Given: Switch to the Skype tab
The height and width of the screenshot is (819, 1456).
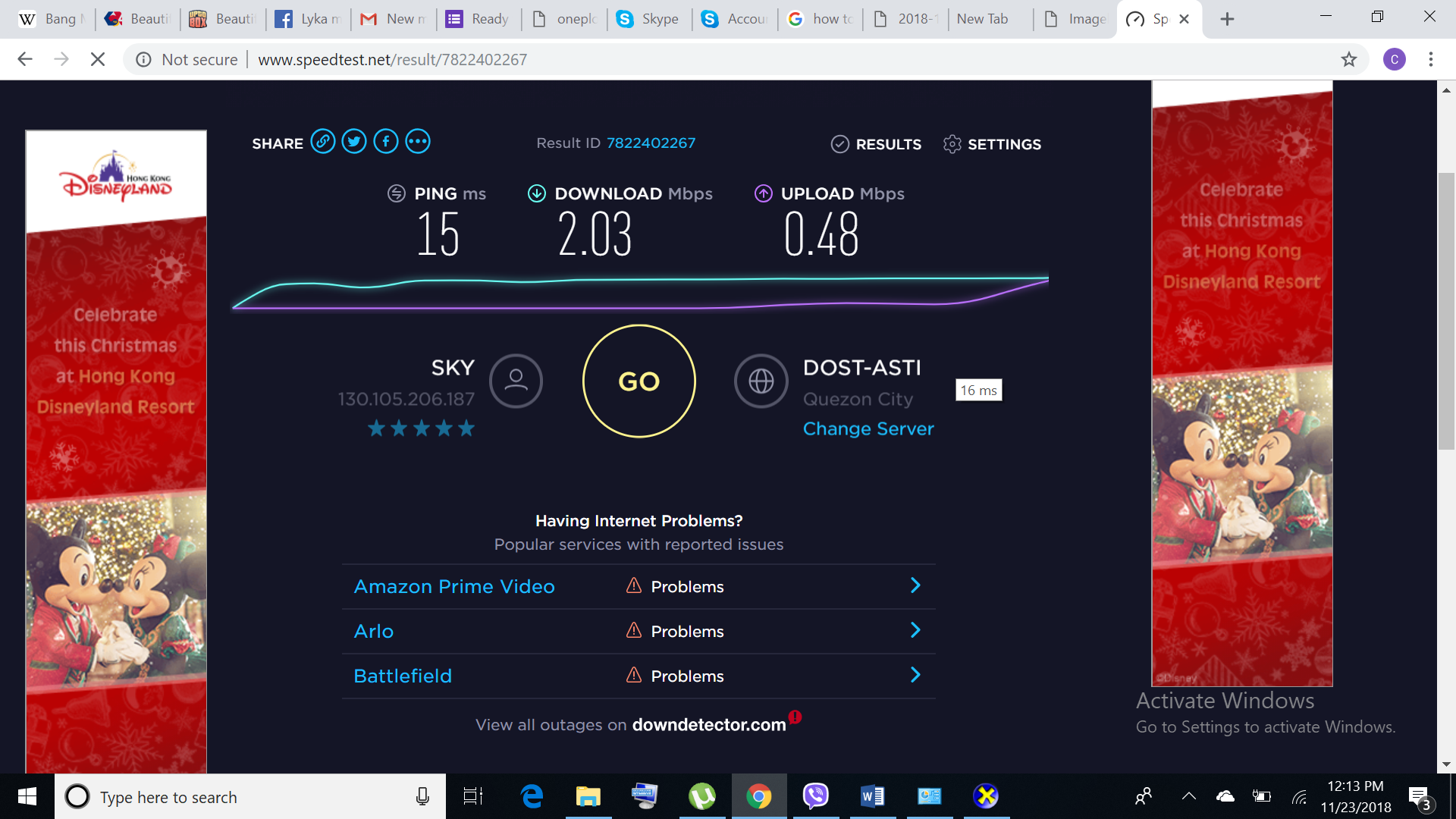Looking at the screenshot, I should [x=649, y=19].
